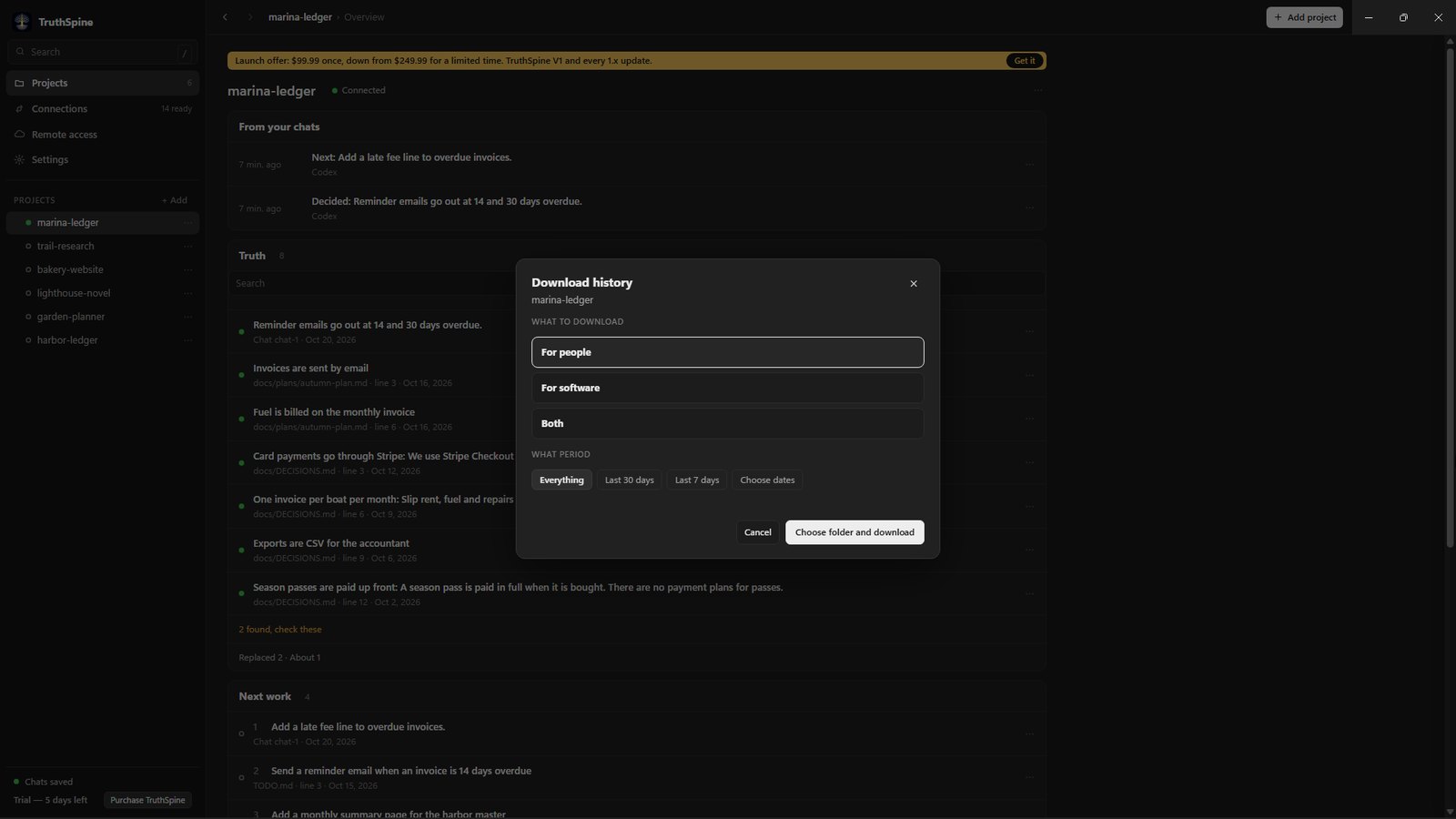
Task: Select the For people download option
Action: (727, 352)
